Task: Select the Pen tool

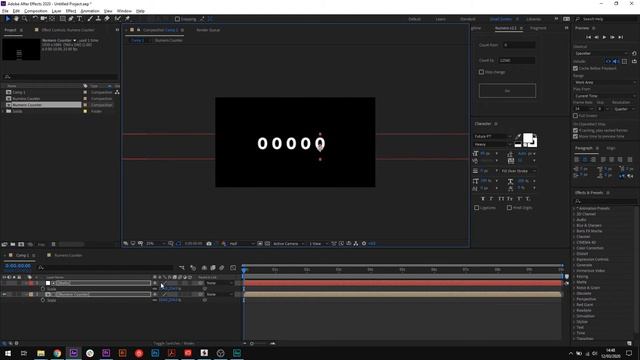Action: click(71, 19)
